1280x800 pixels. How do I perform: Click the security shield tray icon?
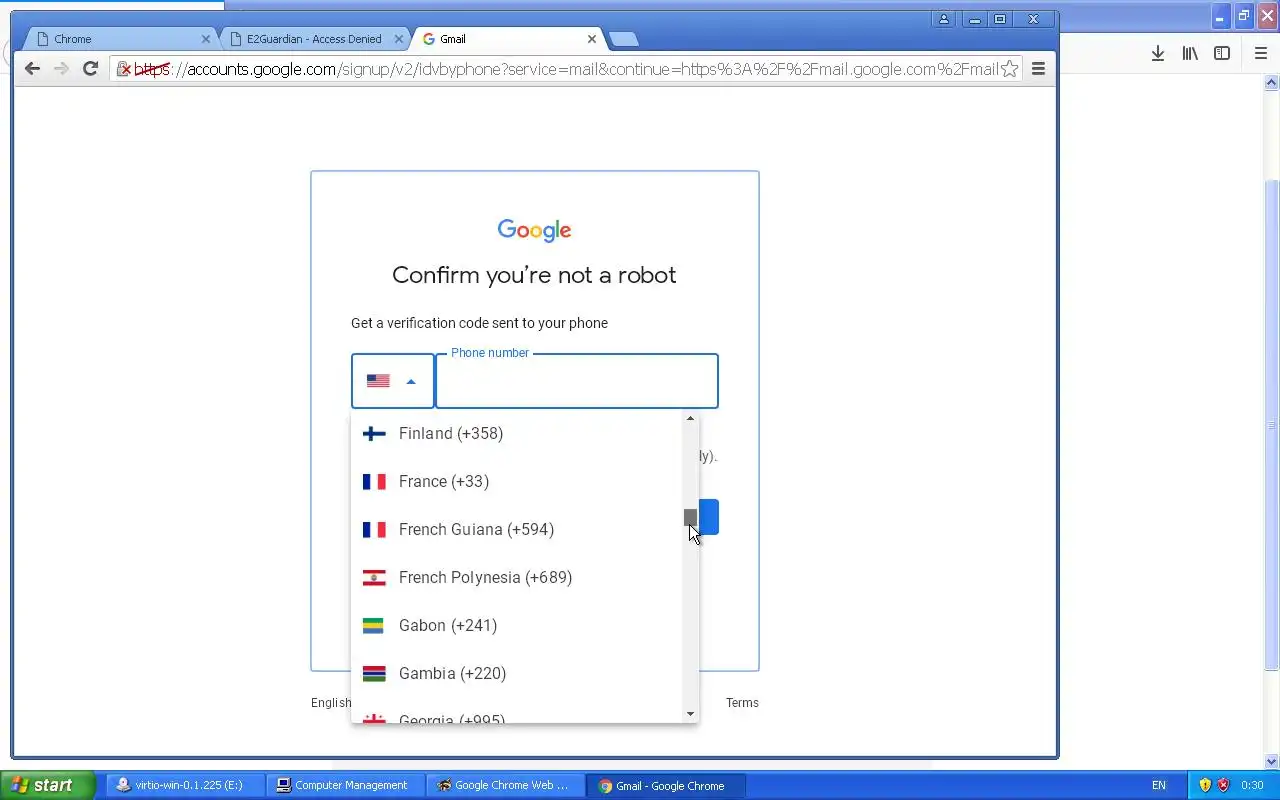tap(1205, 785)
